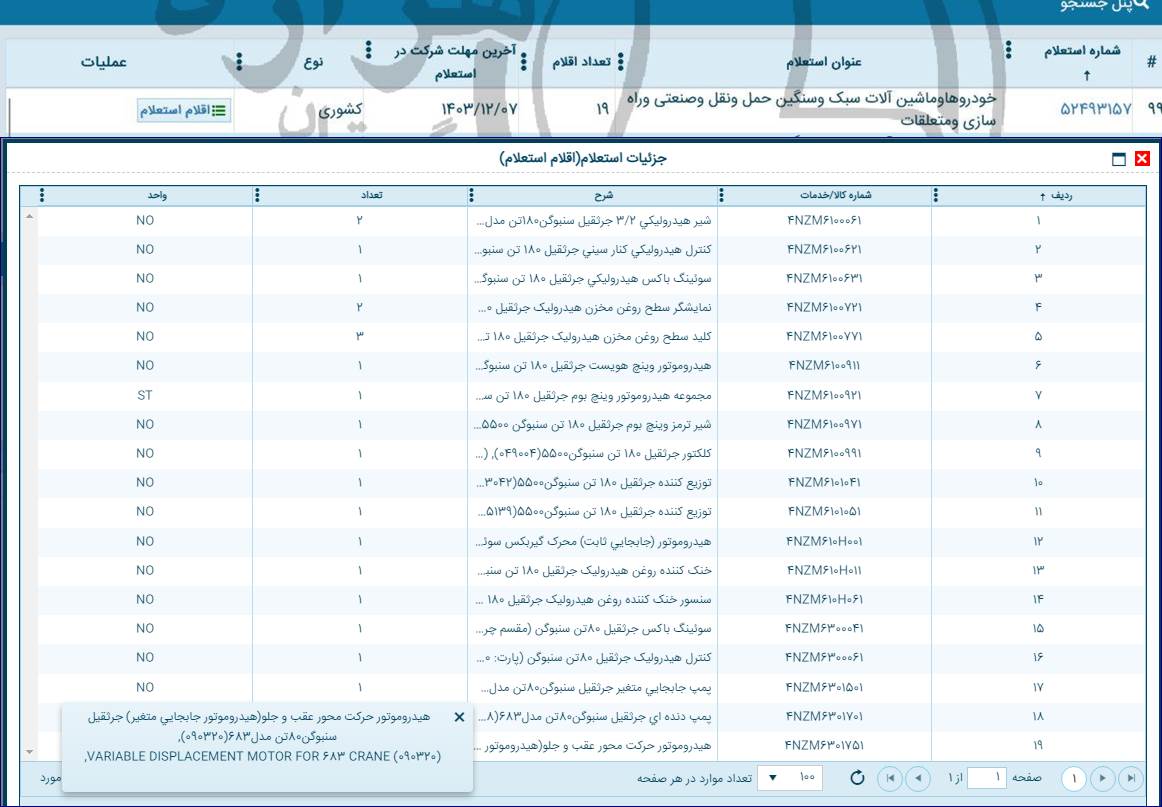1162x807 pixels.
Task: Select the current page number 1 button
Action: click(x=1074, y=778)
